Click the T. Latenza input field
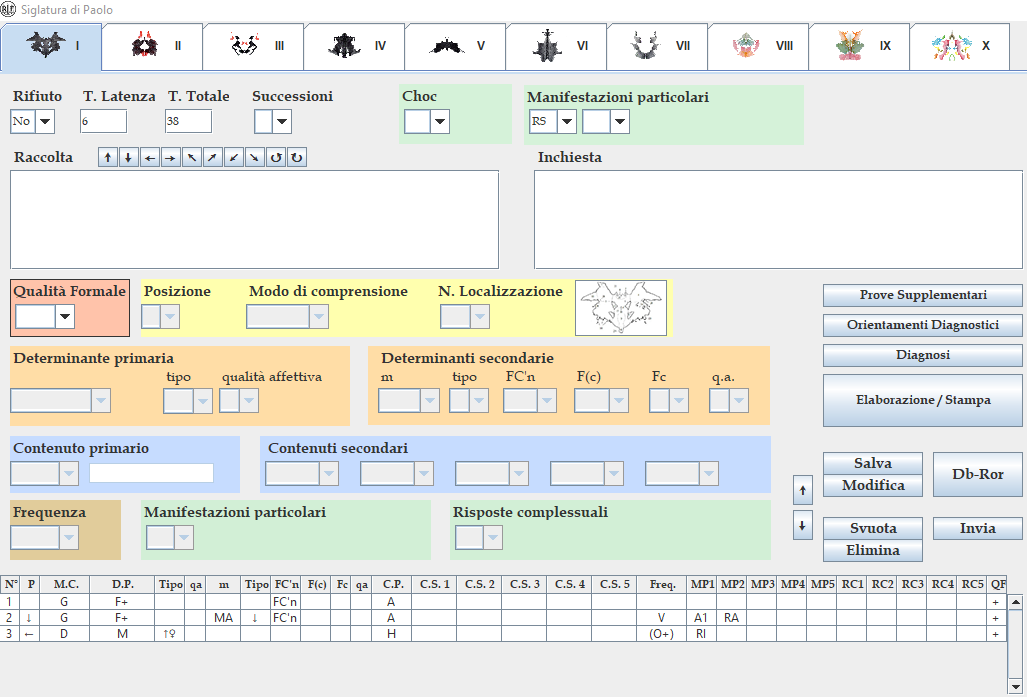 point(103,121)
